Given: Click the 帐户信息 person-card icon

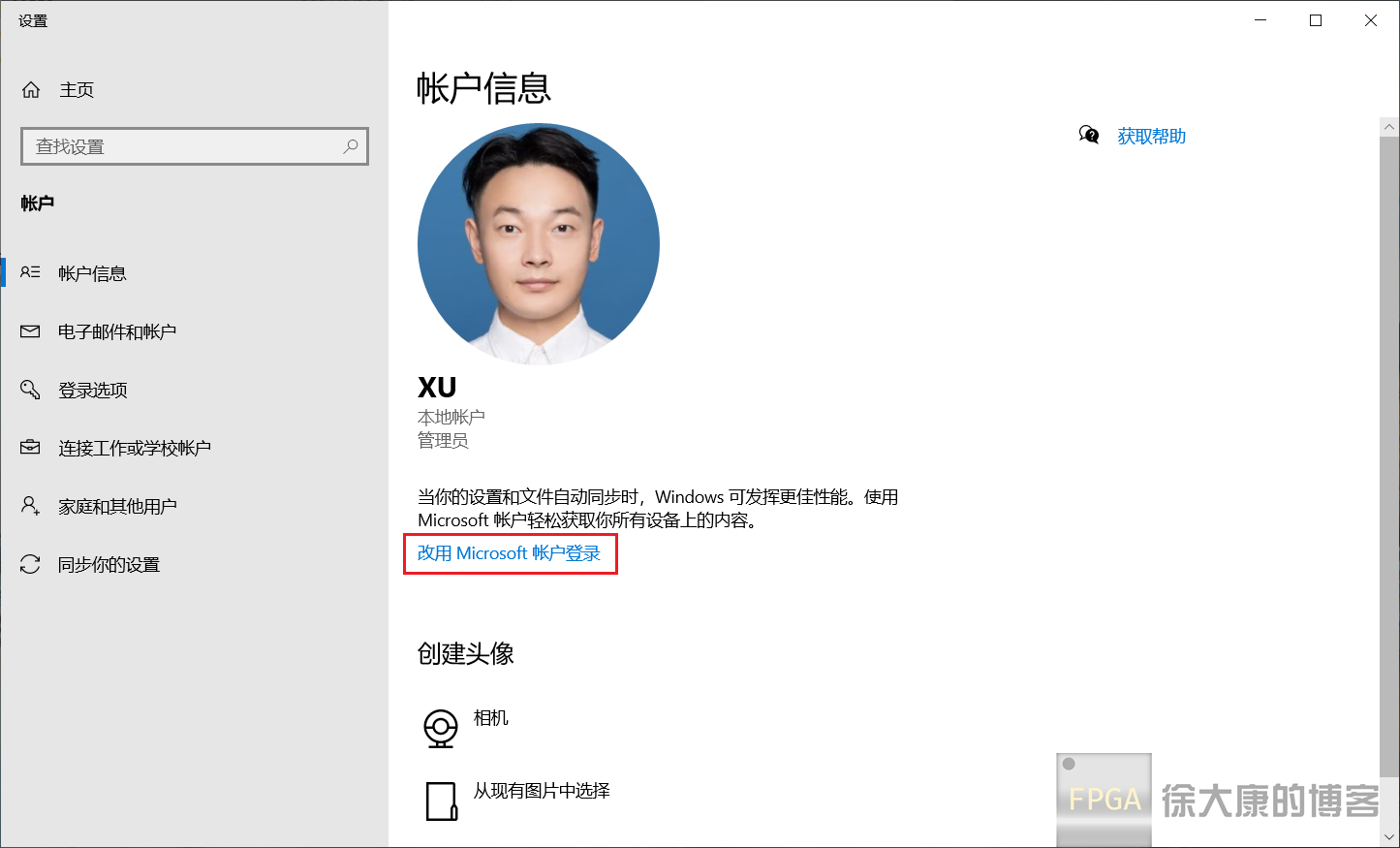Looking at the screenshot, I should (30, 272).
